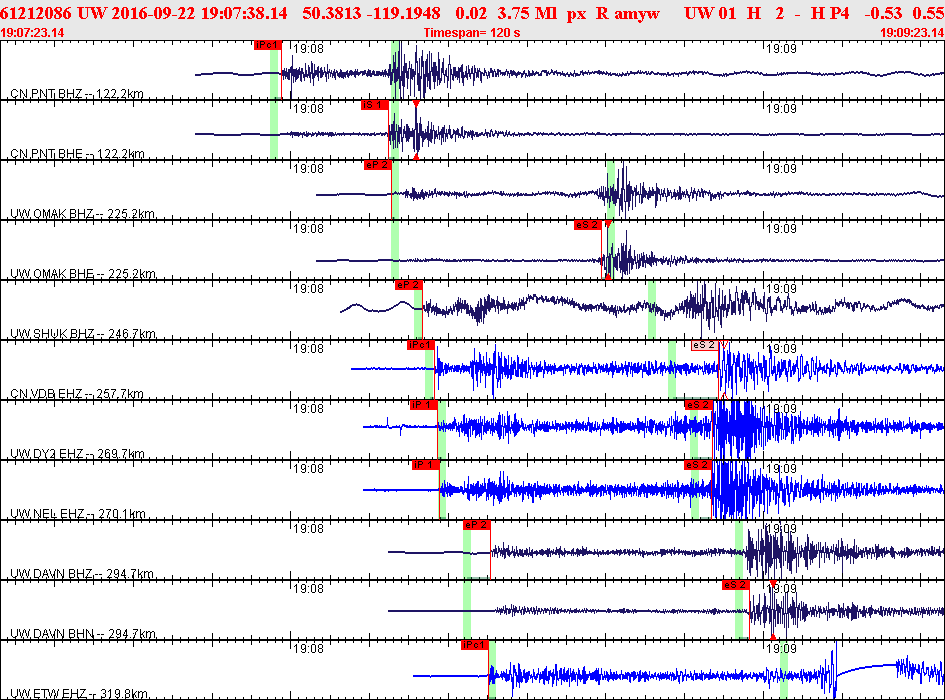The height and width of the screenshot is (700, 945).
Task: Select the eS 2 pick flag on UW.DY2 EHZ
Action: 699,405
